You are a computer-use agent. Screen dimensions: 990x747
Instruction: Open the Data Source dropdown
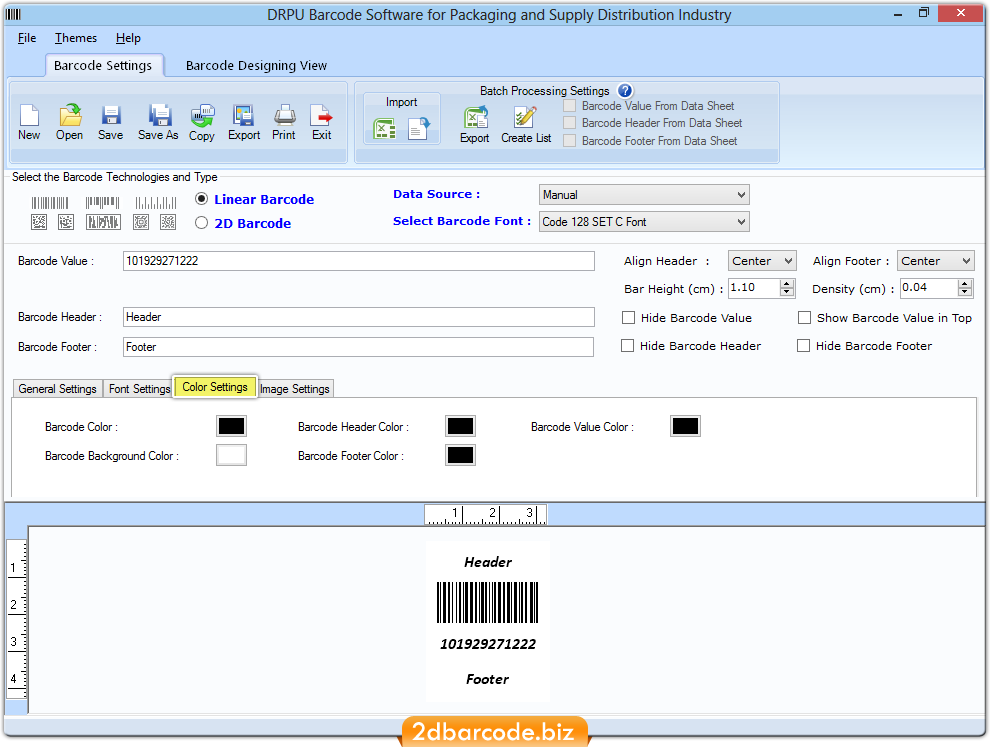click(644, 194)
